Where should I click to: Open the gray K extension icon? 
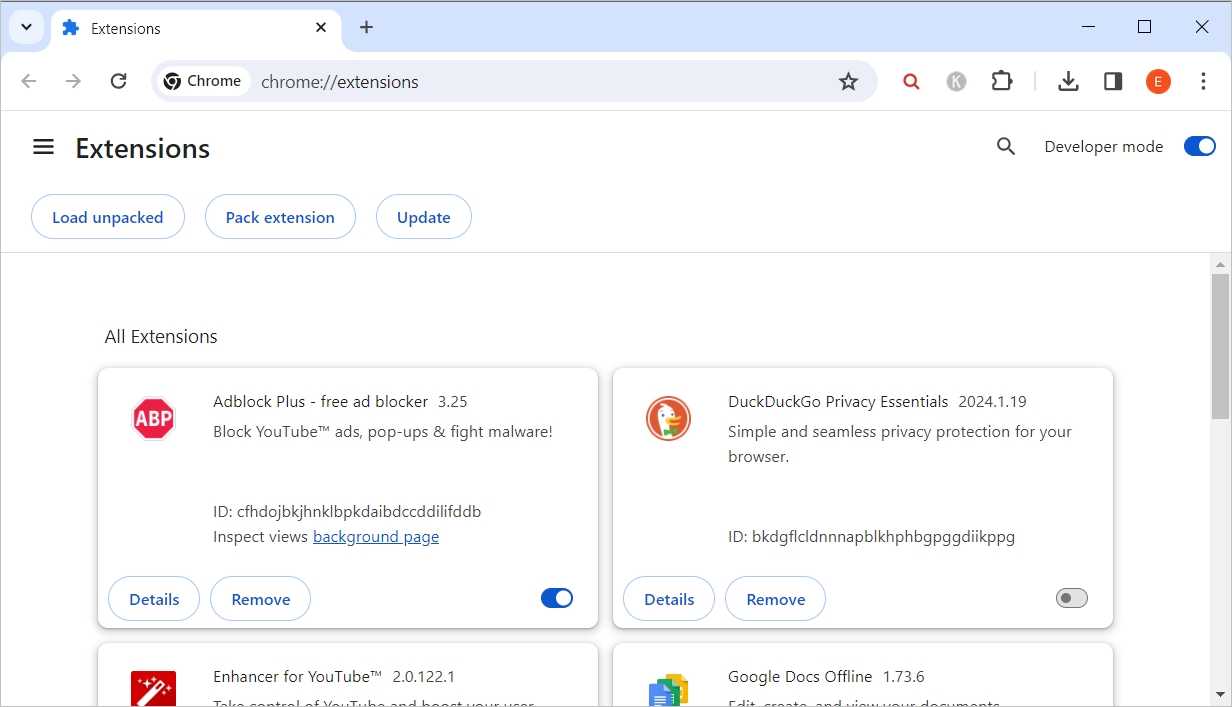957,82
